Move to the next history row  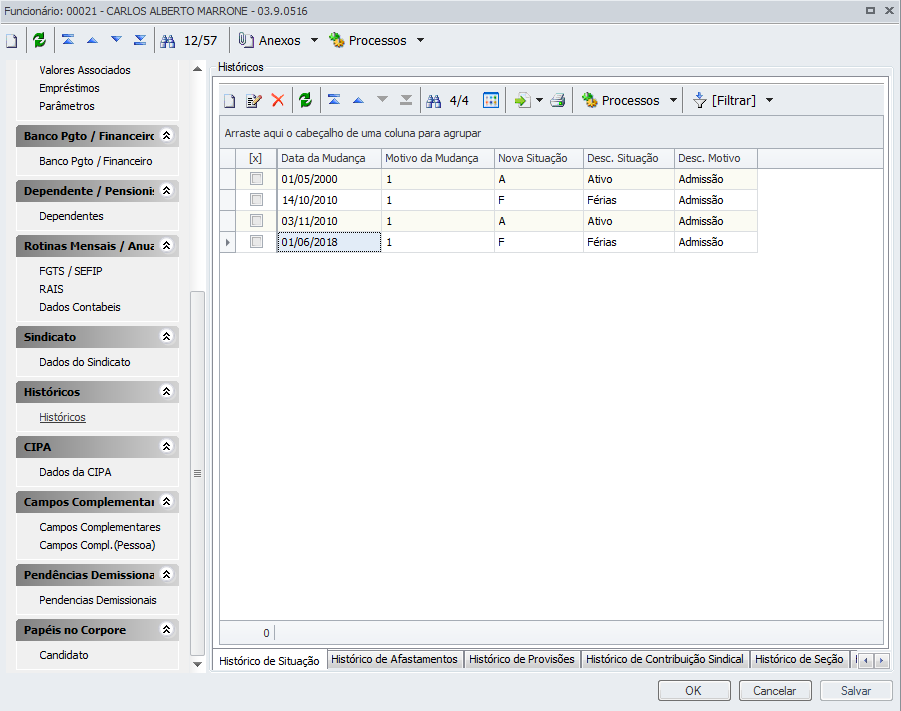(x=382, y=99)
